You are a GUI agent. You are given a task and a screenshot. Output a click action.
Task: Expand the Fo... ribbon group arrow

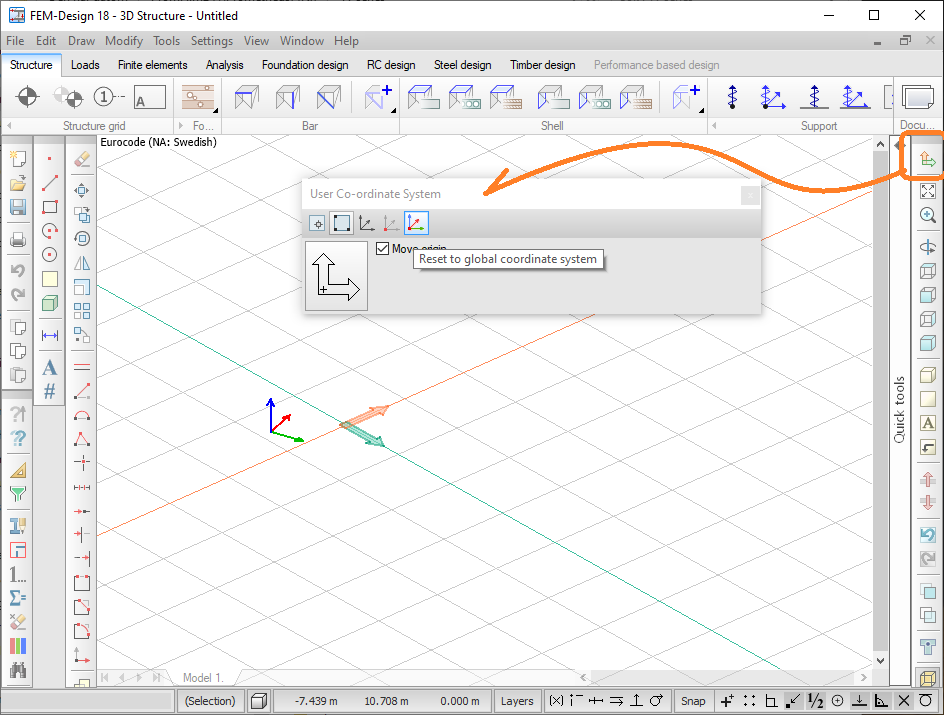pos(181,126)
